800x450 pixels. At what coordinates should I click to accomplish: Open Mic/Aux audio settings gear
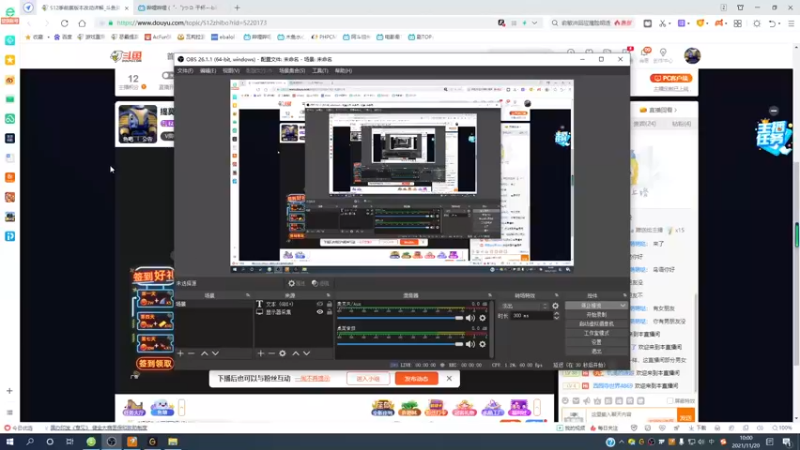click(482, 318)
